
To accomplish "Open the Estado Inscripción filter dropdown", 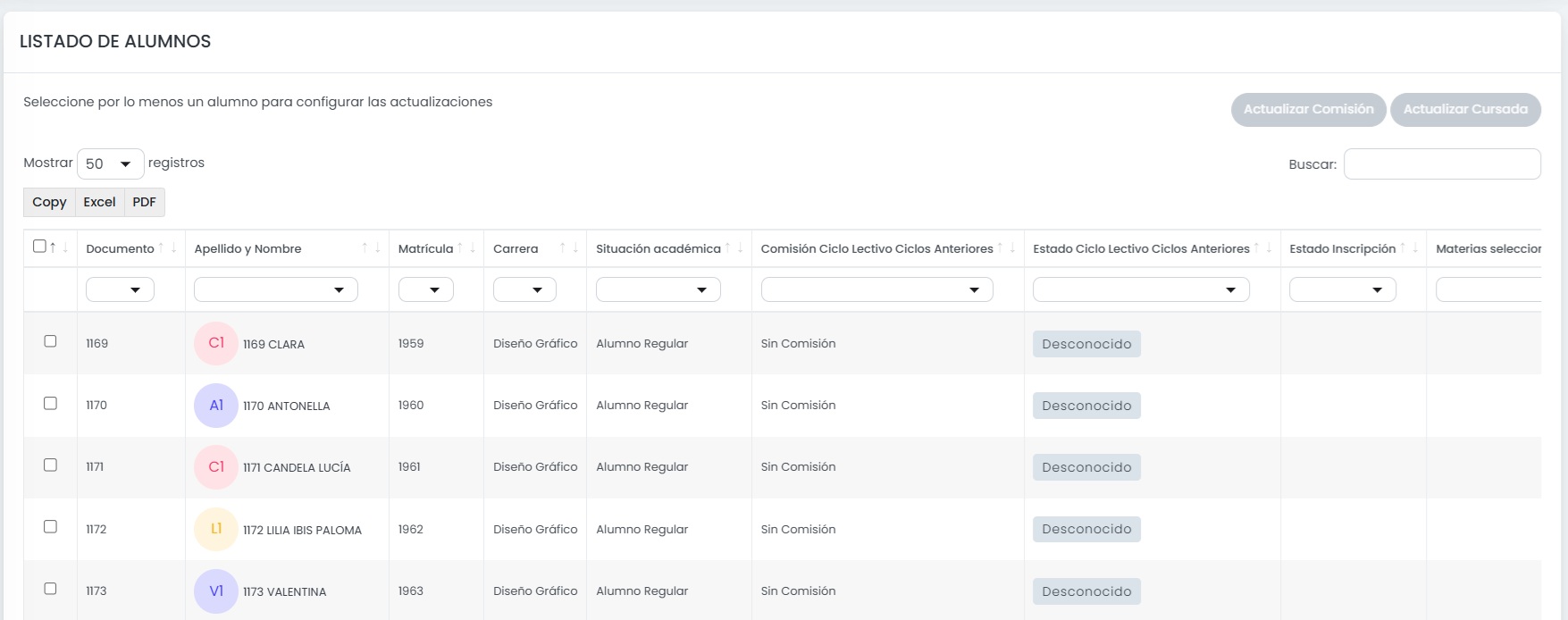I will tap(1343, 289).
